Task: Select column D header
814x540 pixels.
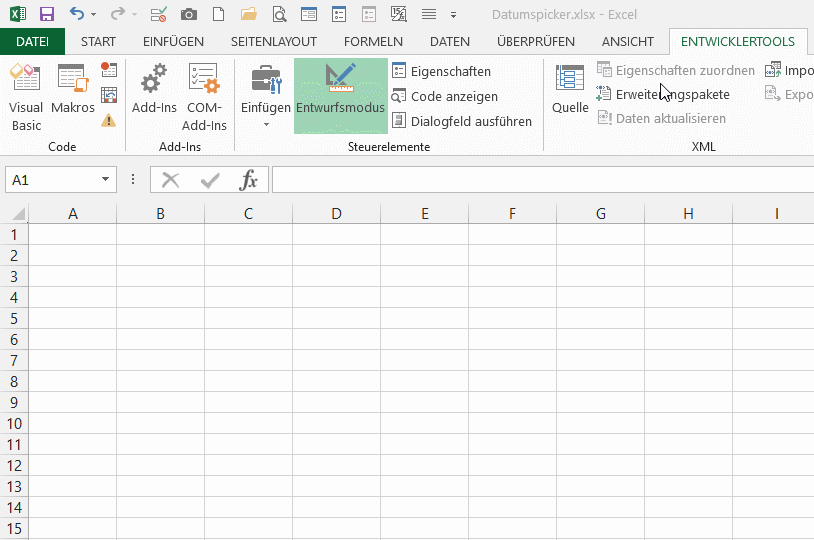Action: (x=336, y=213)
